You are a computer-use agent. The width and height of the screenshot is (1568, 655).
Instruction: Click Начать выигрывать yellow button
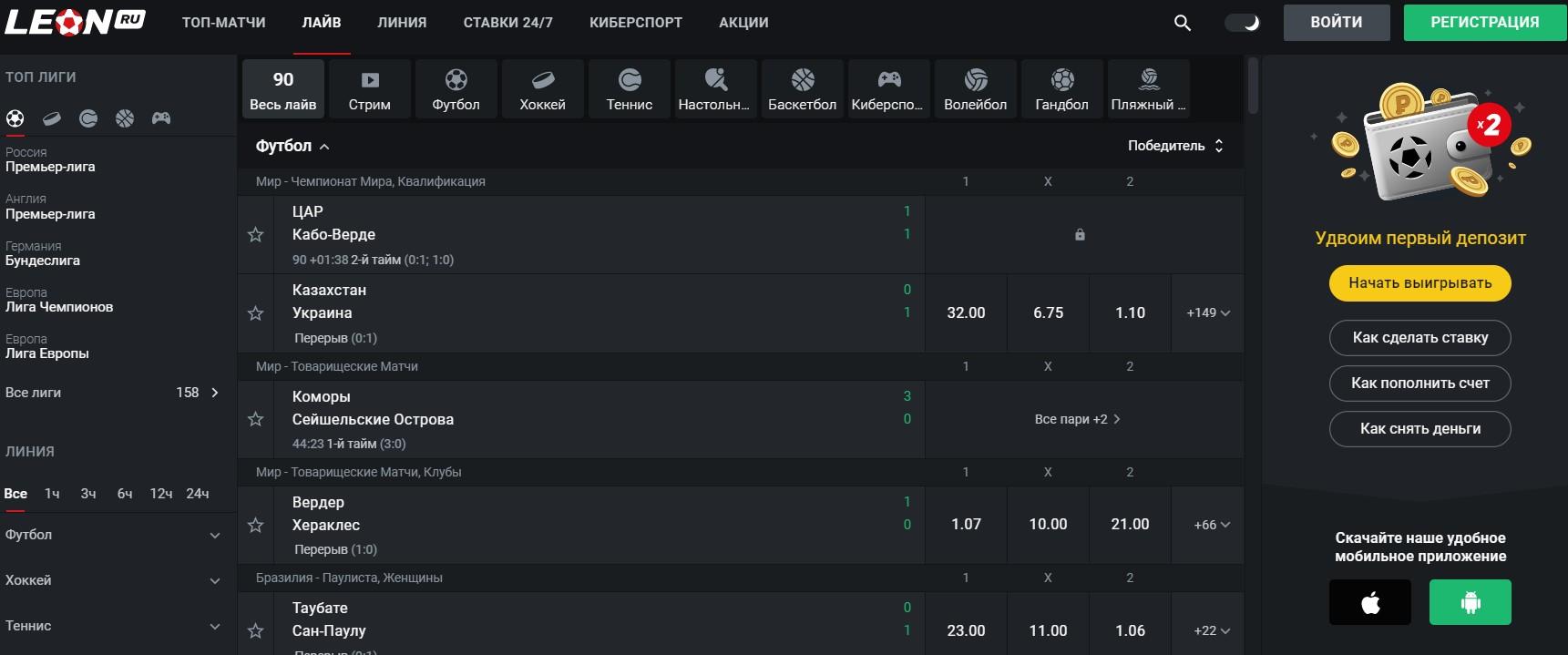pos(1420,283)
